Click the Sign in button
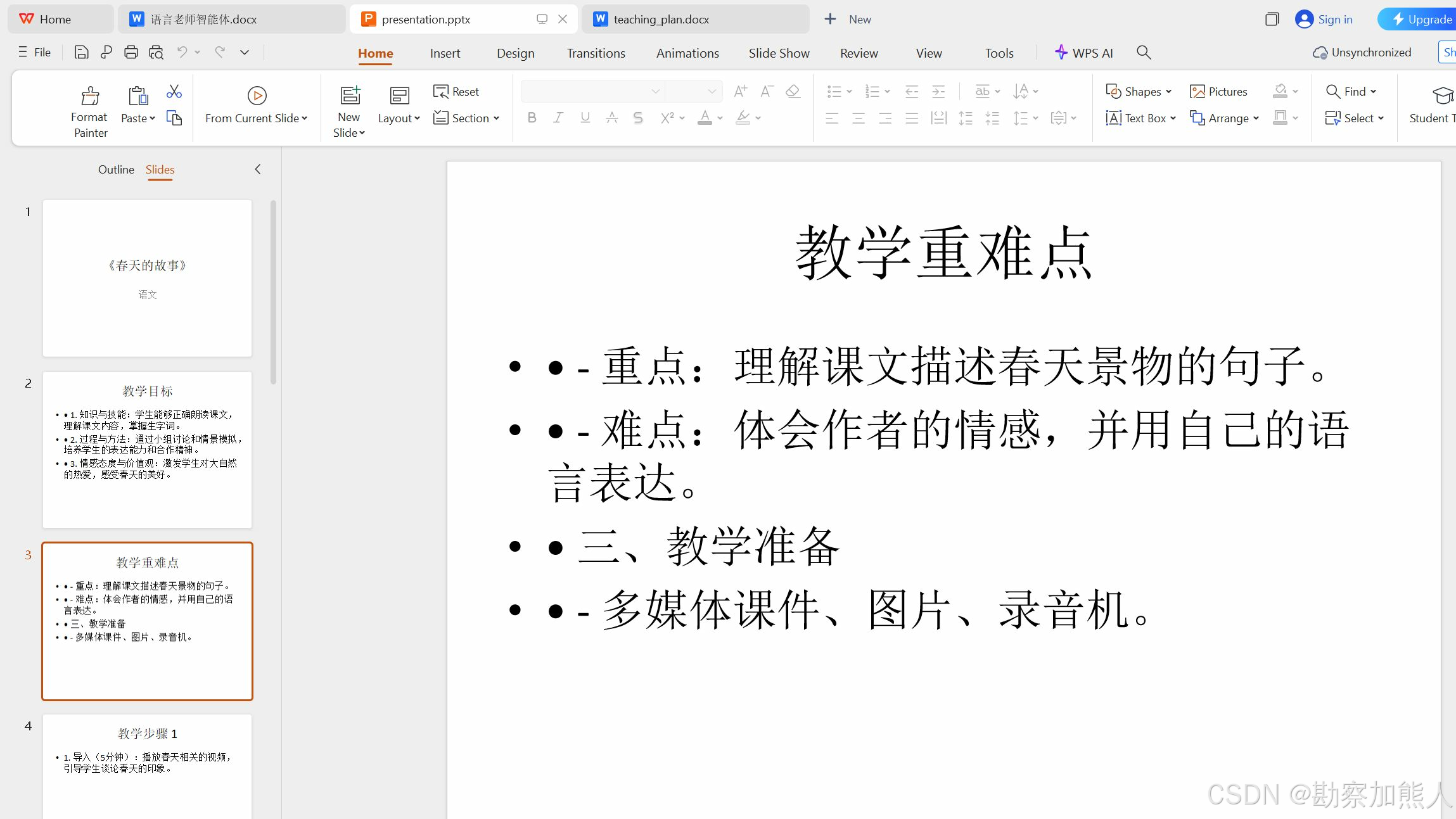Screen dimensions: 1456x819 1324,20
